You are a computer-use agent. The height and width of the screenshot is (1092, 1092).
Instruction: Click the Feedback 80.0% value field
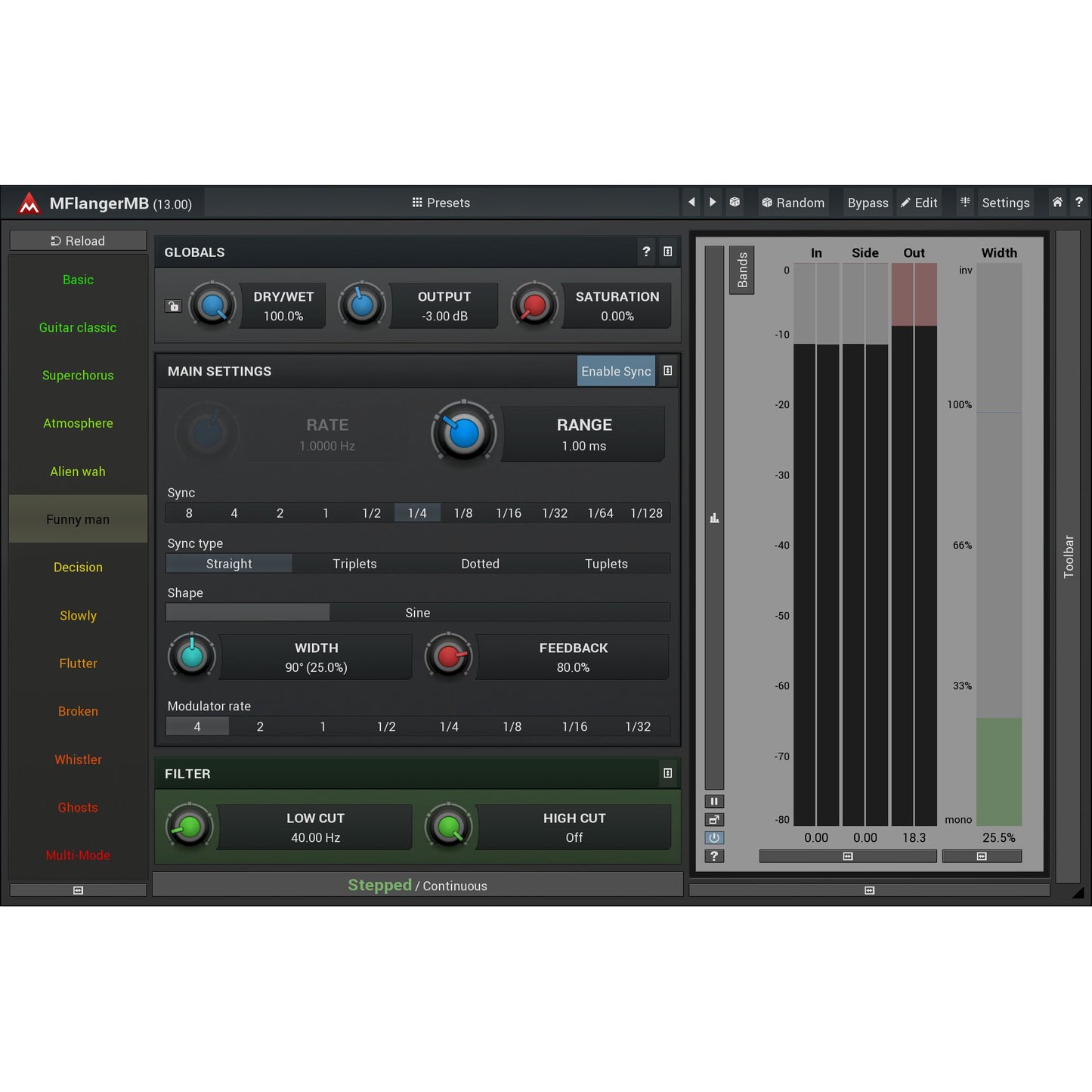[573, 658]
